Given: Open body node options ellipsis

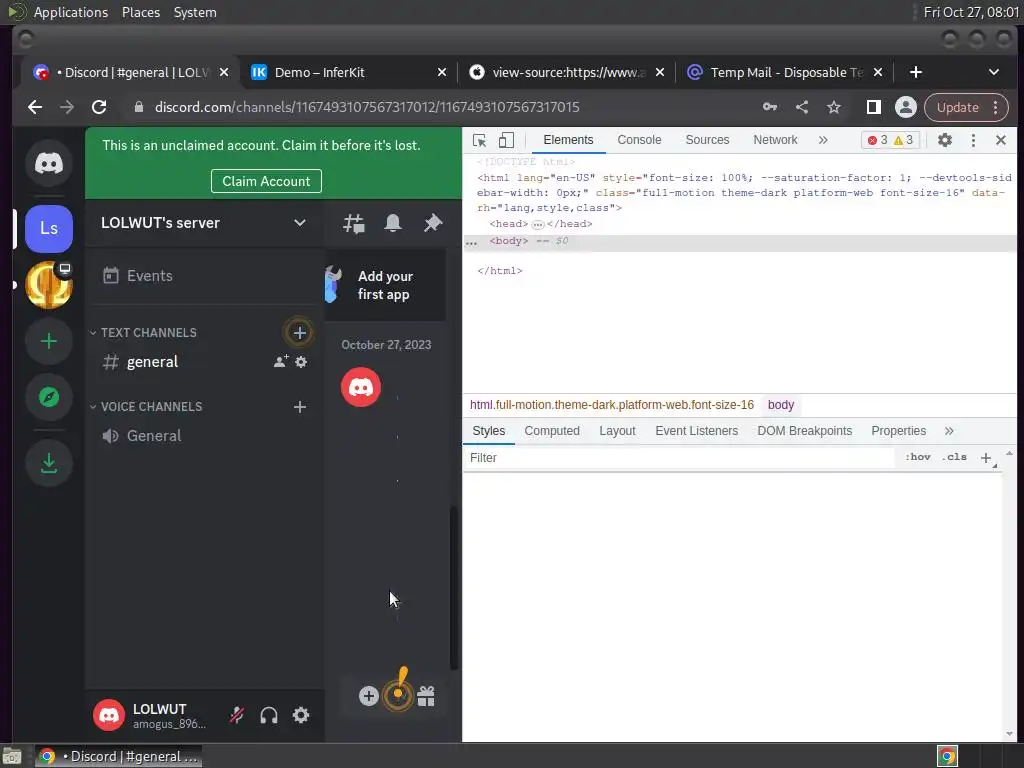Looking at the screenshot, I should [x=471, y=242].
